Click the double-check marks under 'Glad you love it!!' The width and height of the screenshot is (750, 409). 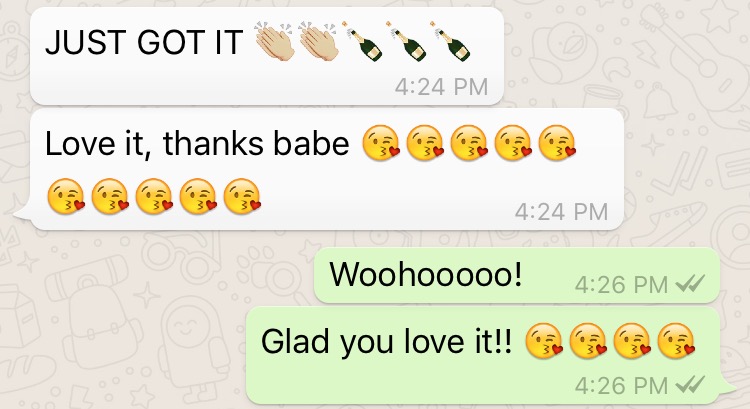pos(690,384)
